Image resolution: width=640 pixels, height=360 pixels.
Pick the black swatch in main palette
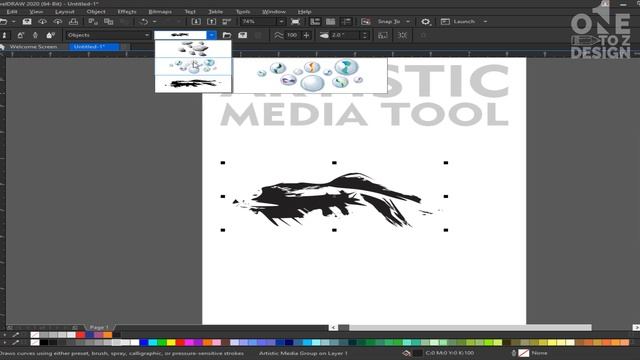(x=44, y=342)
